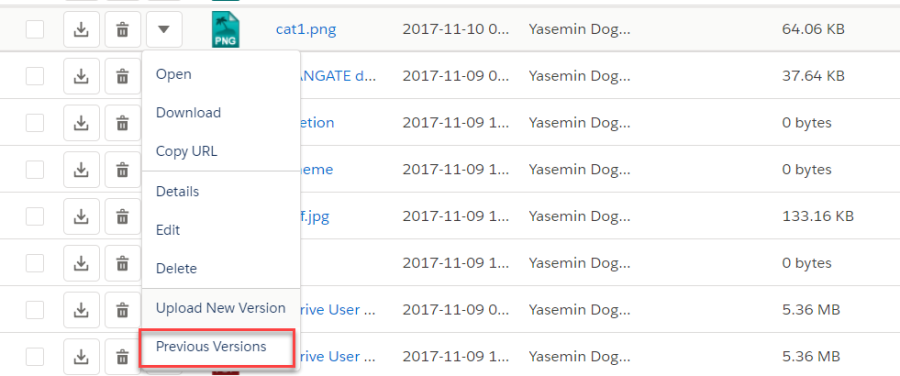
Task: Click download icon in 5.36 MB first row
Action: click(82, 310)
